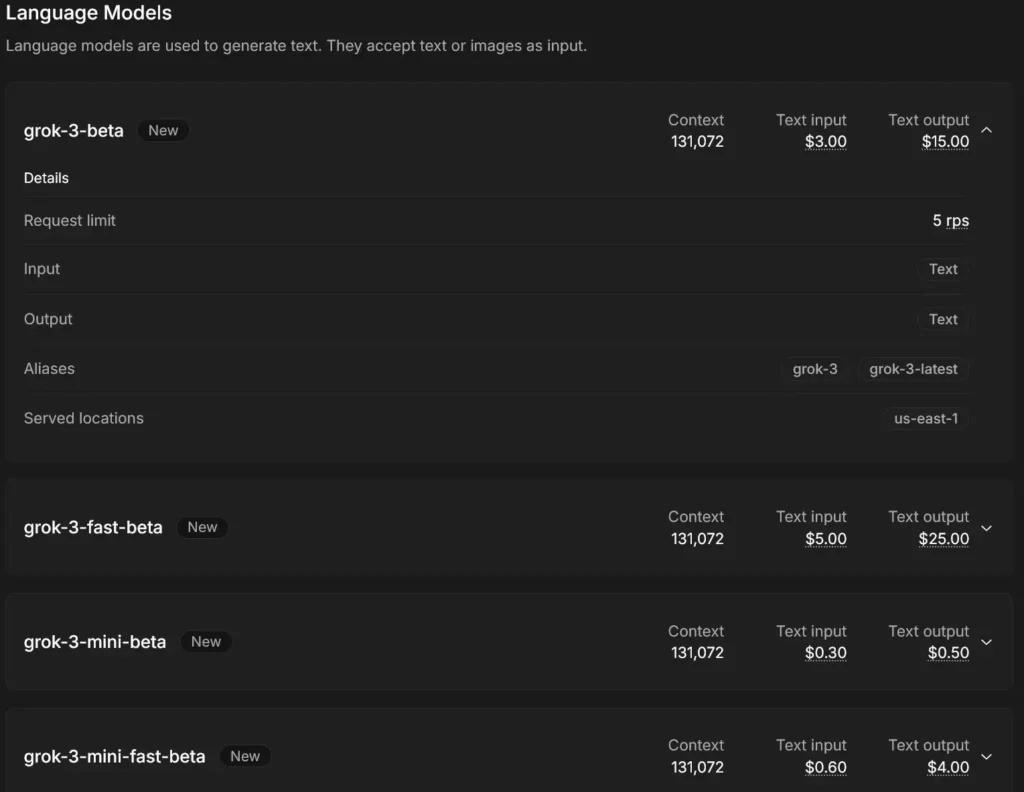Click the grok-3-mini-fast-beta model name
Viewport: 1024px width, 792px height.
tap(114, 757)
